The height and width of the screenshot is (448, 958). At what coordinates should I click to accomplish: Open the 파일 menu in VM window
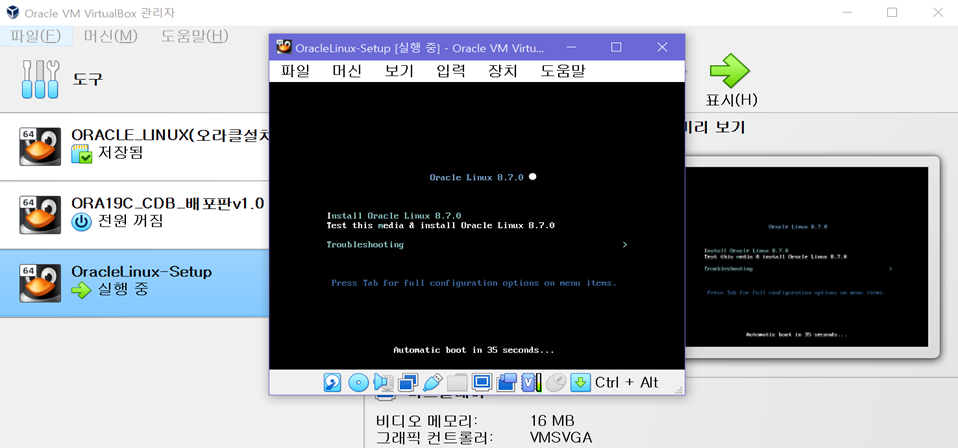(x=296, y=71)
